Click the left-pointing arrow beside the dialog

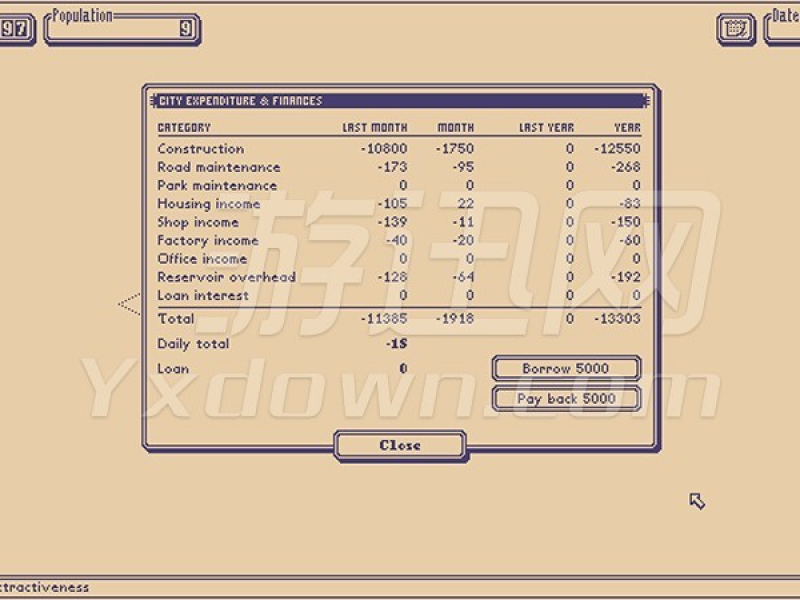tap(129, 303)
